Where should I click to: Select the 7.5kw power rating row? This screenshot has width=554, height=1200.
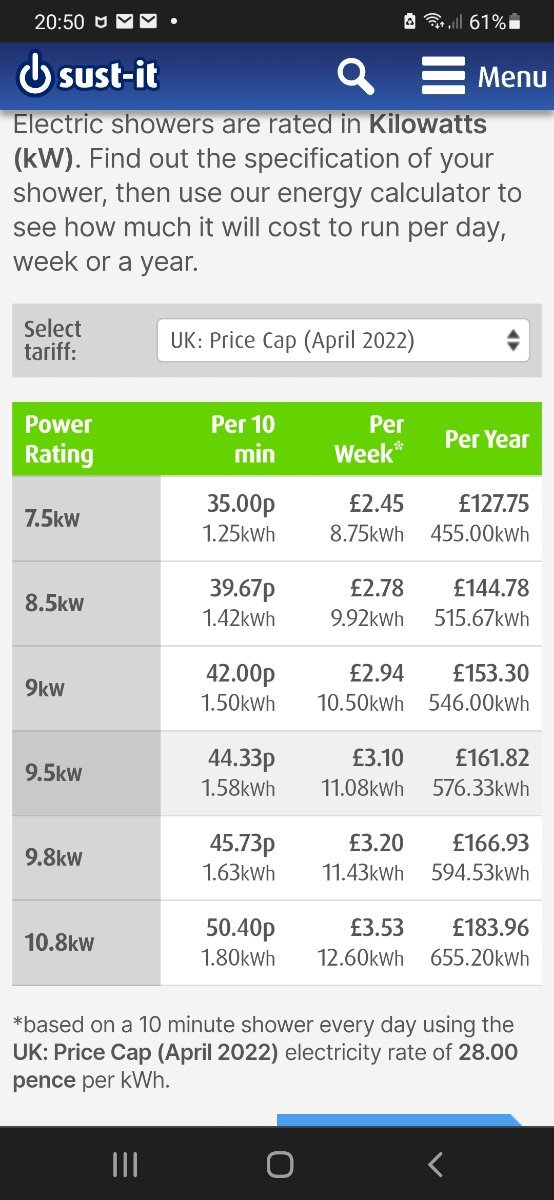(277, 518)
